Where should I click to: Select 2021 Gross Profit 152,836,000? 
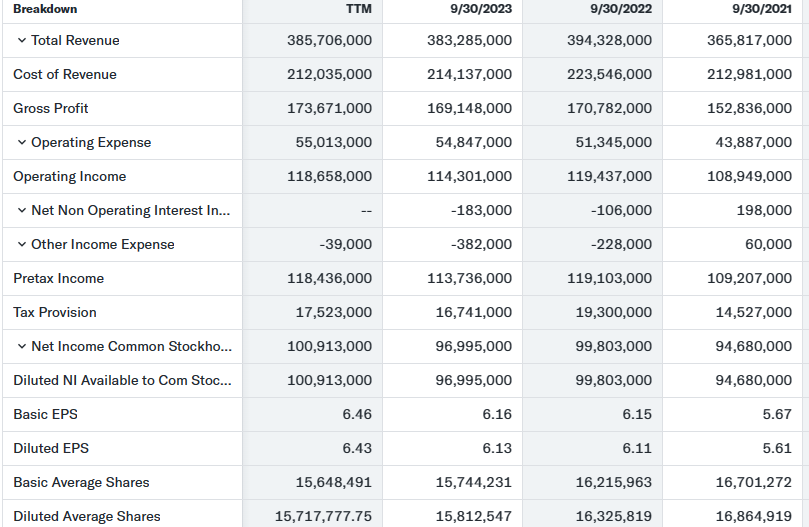(750, 108)
